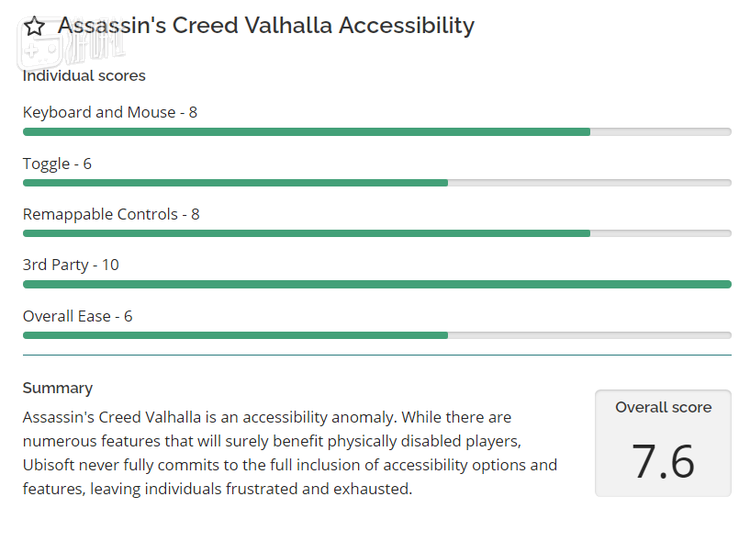Click the 7.6 overall score number
The width and height of the screenshot is (750, 542).
click(663, 460)
